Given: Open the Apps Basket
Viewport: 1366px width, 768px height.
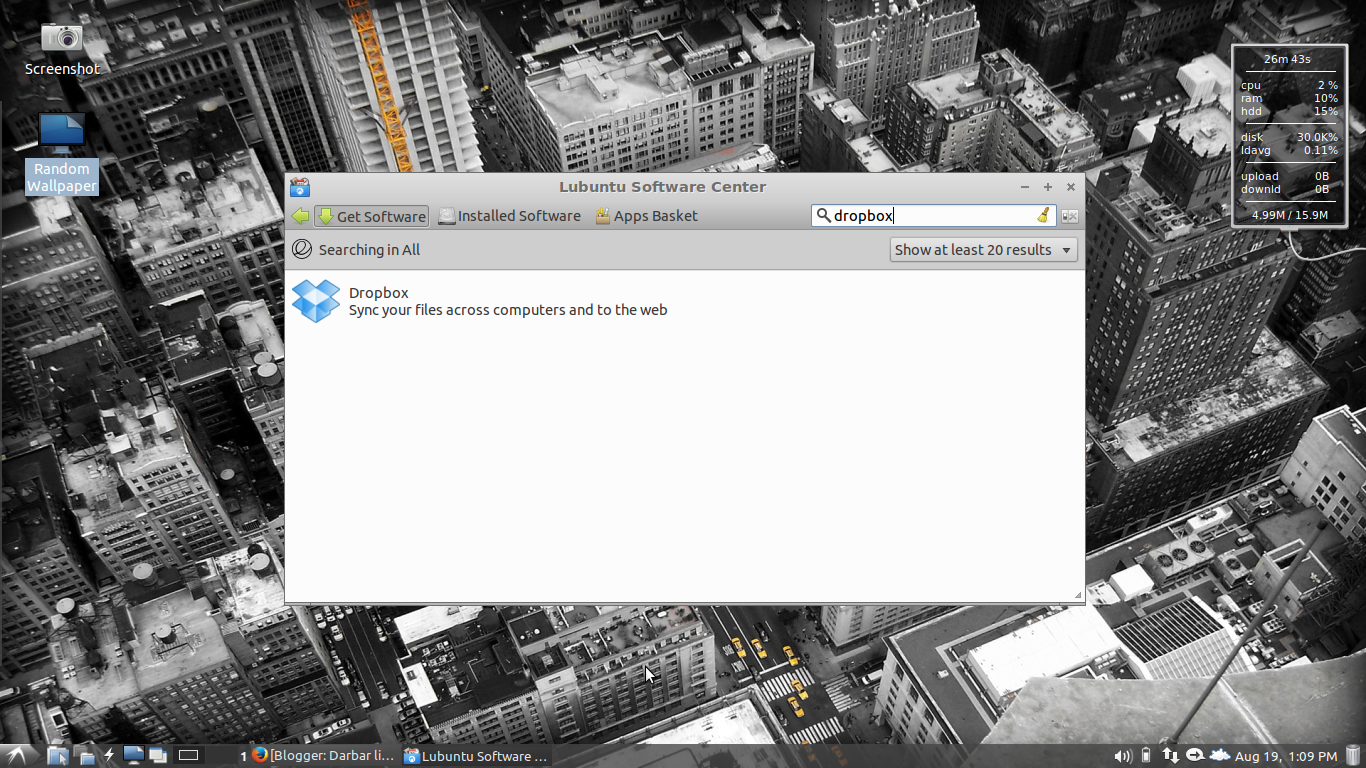Looking at the screenshot, I should (x=645, y=216).
